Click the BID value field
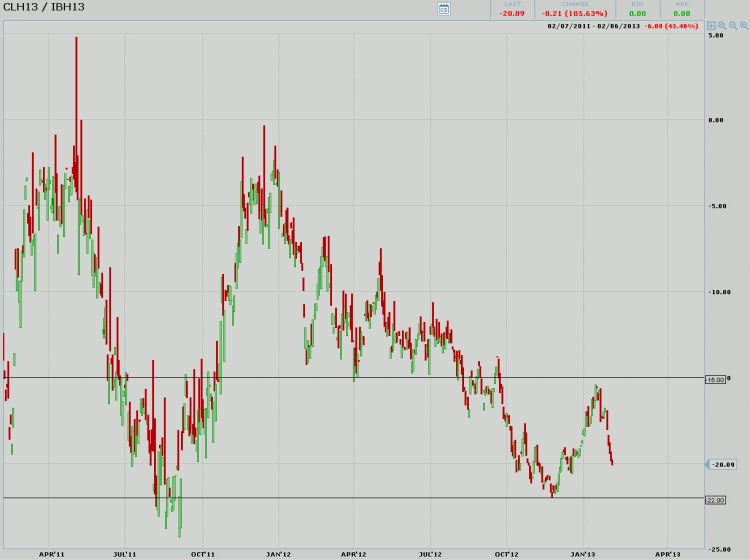The height and width of the screenshot is (559, 750). click(x=637, y=13)
